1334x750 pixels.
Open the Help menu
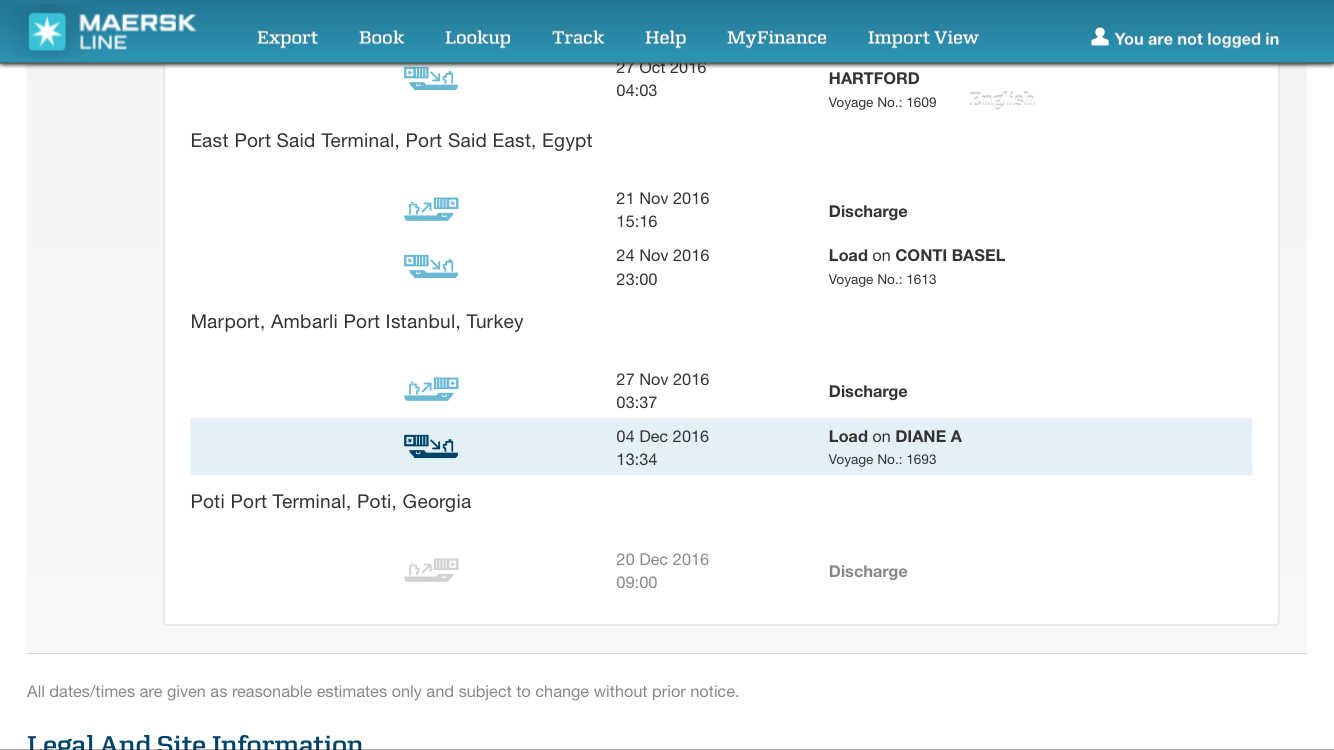665,38
